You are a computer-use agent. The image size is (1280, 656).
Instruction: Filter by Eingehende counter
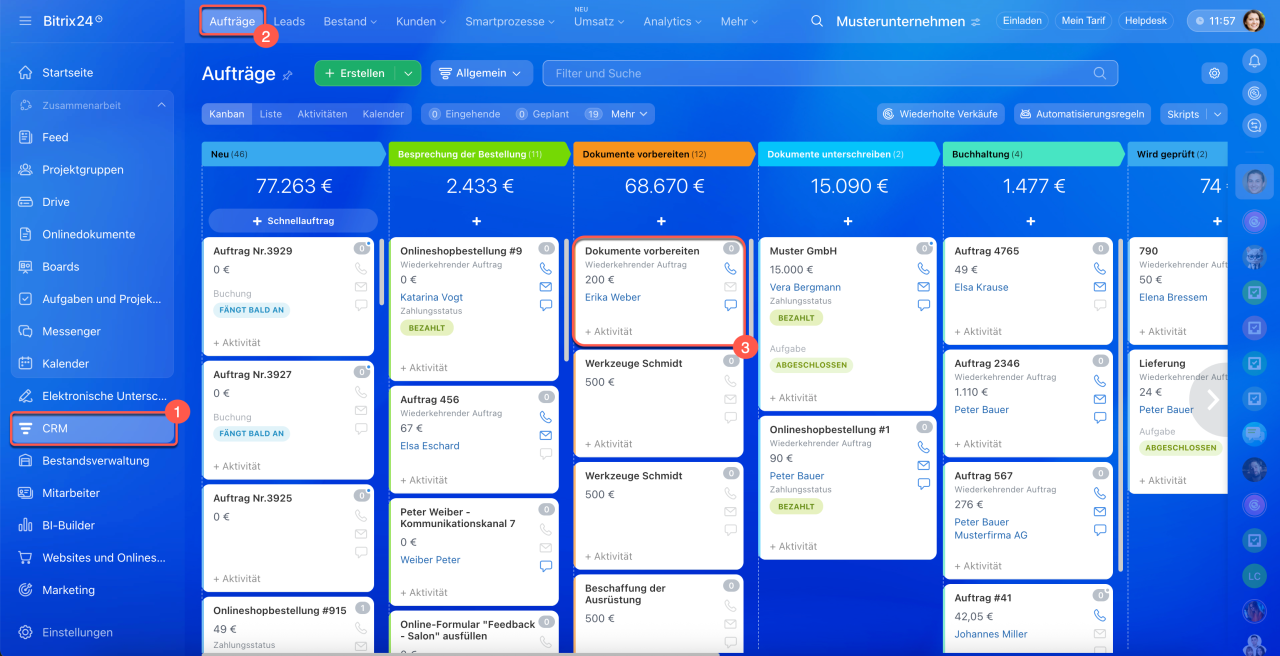[464, 114]
